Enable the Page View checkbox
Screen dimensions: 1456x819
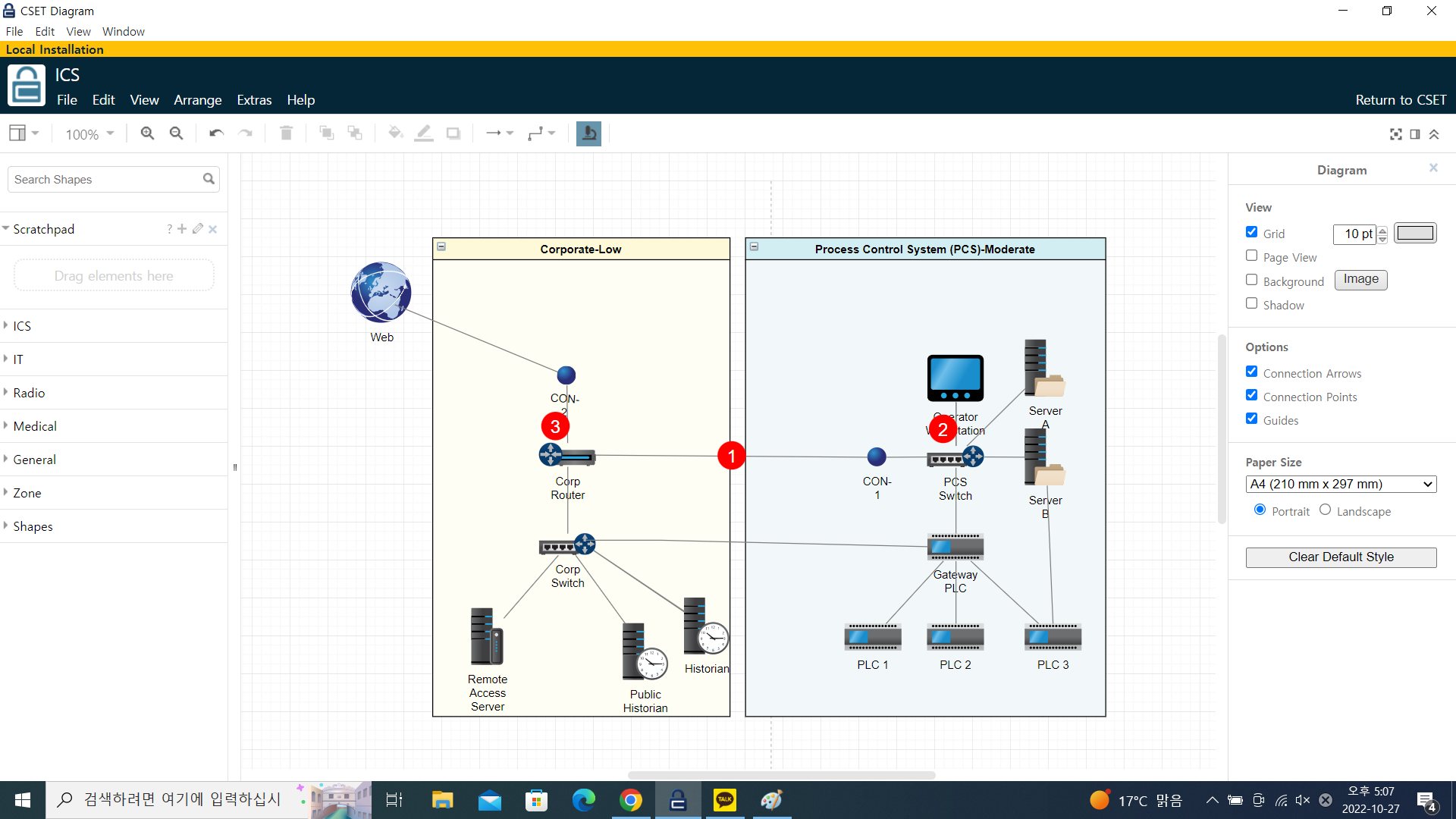click(1251, 256)
